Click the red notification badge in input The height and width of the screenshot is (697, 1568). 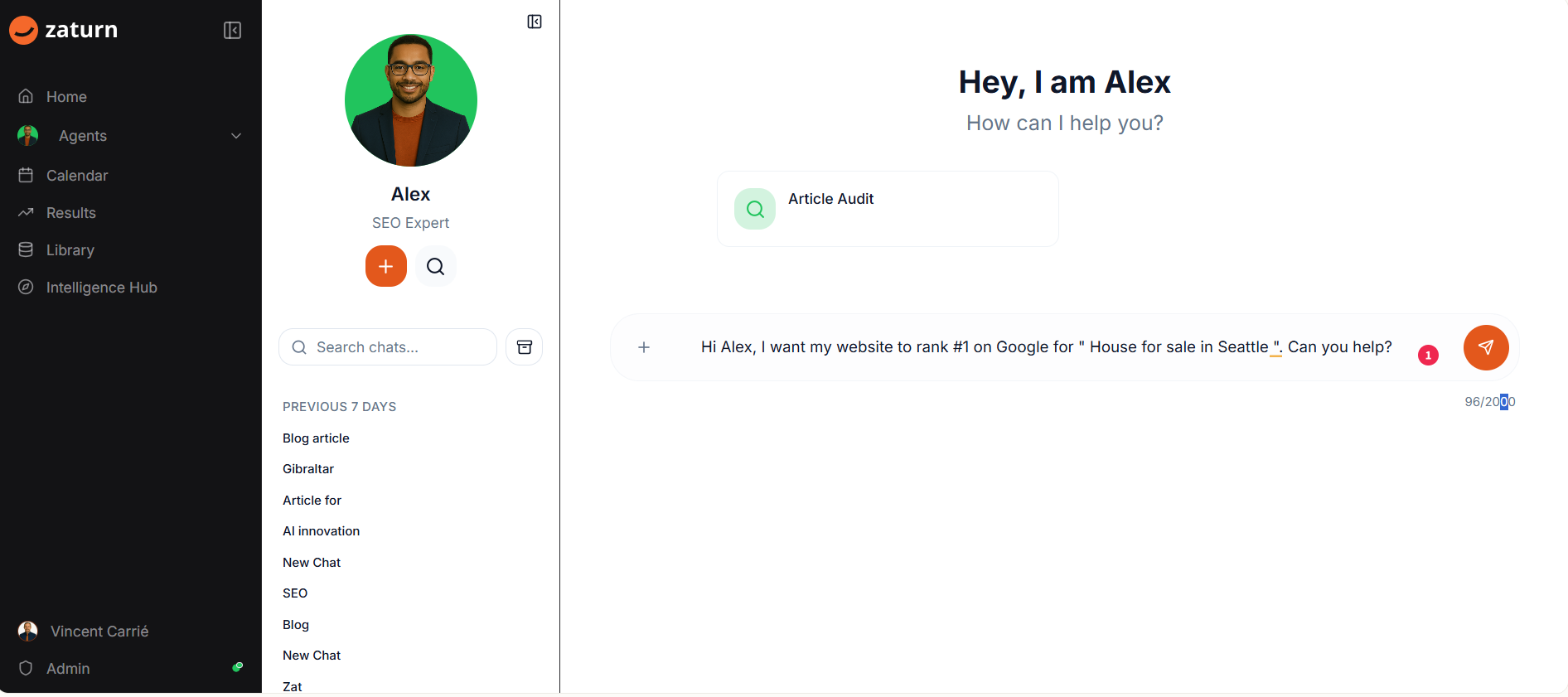point(1427,356)
